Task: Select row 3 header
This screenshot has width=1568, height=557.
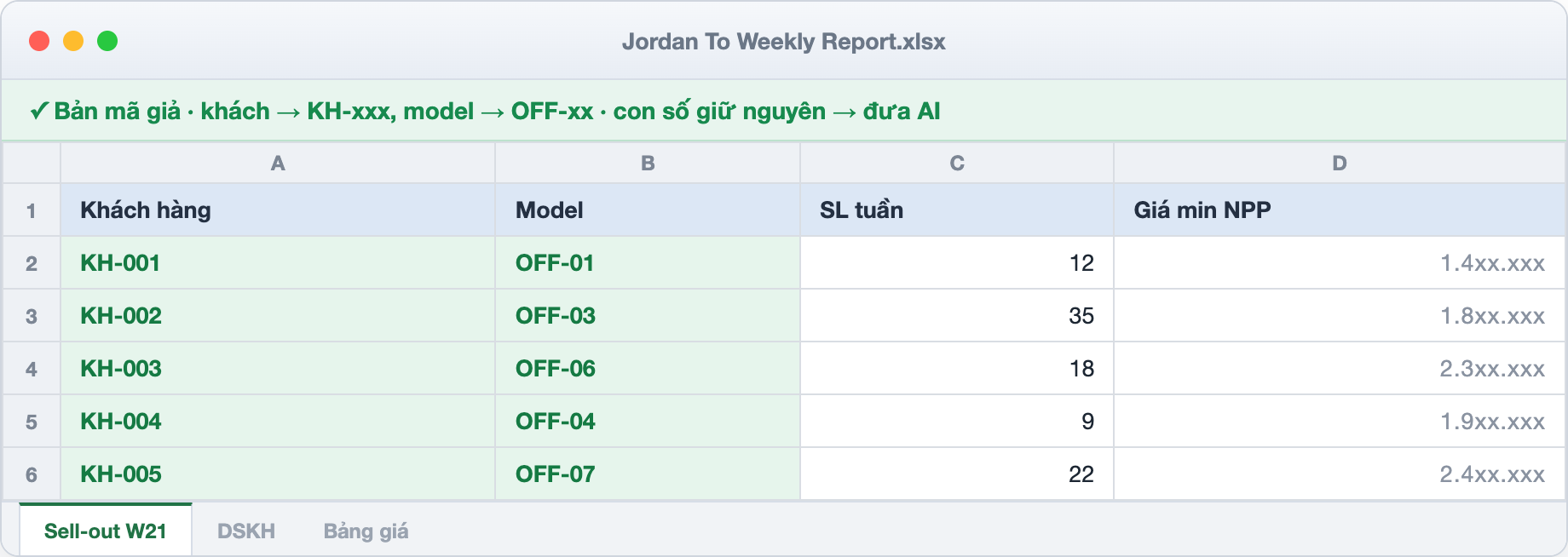Action: [x=32, y=316]
